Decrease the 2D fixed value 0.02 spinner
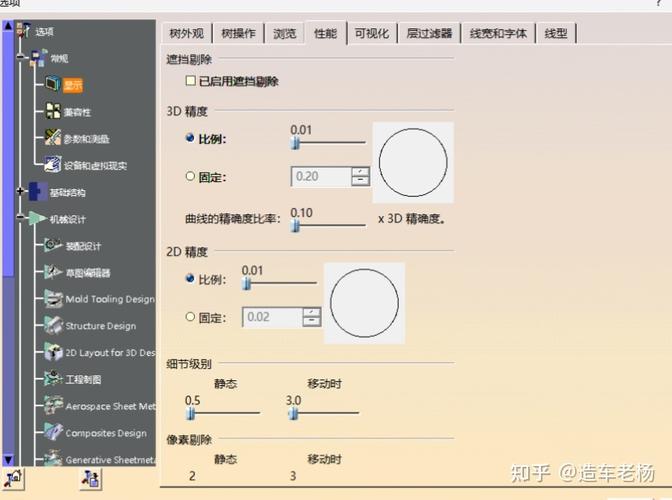Image resolution: width=672 pixels, height=500 pixels. 312,322
